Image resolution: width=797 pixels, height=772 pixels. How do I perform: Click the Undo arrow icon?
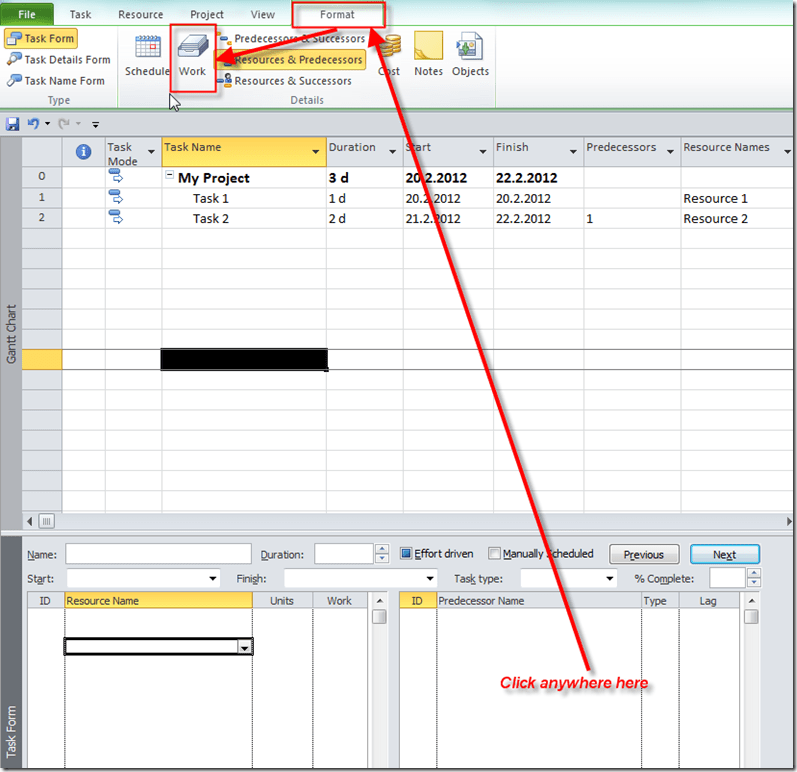[33, 124]
